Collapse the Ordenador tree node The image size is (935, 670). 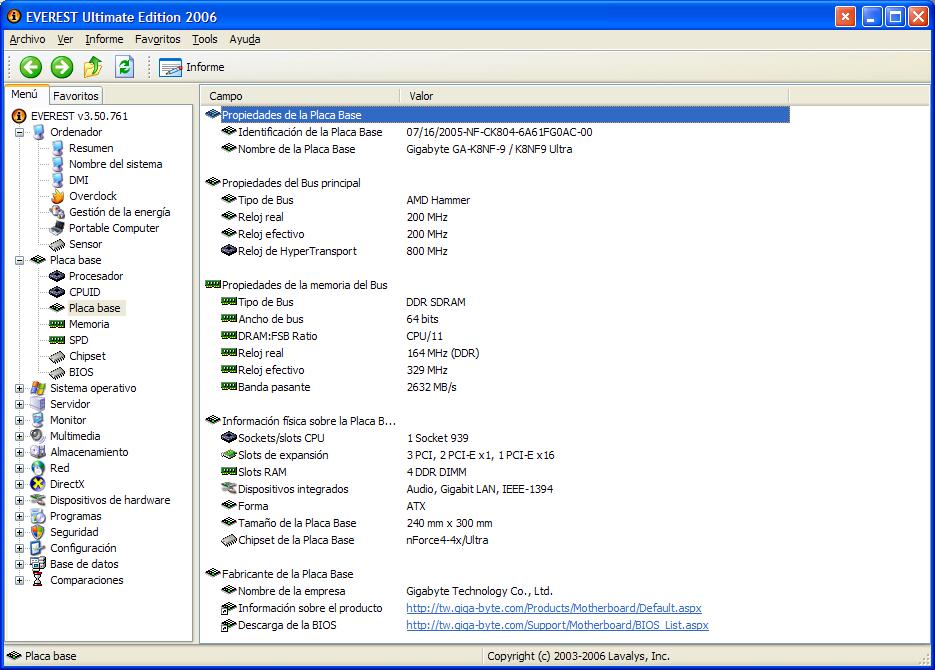[x=20, y=132]
